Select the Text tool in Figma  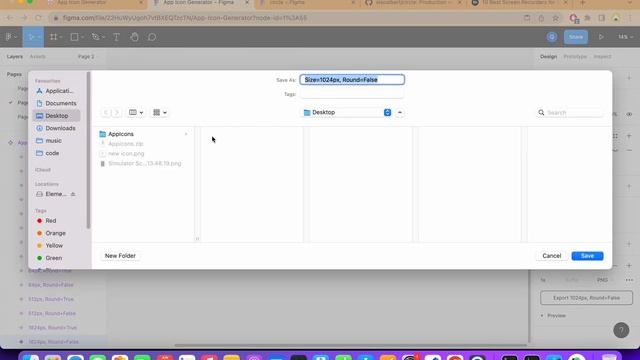[116, 37]
